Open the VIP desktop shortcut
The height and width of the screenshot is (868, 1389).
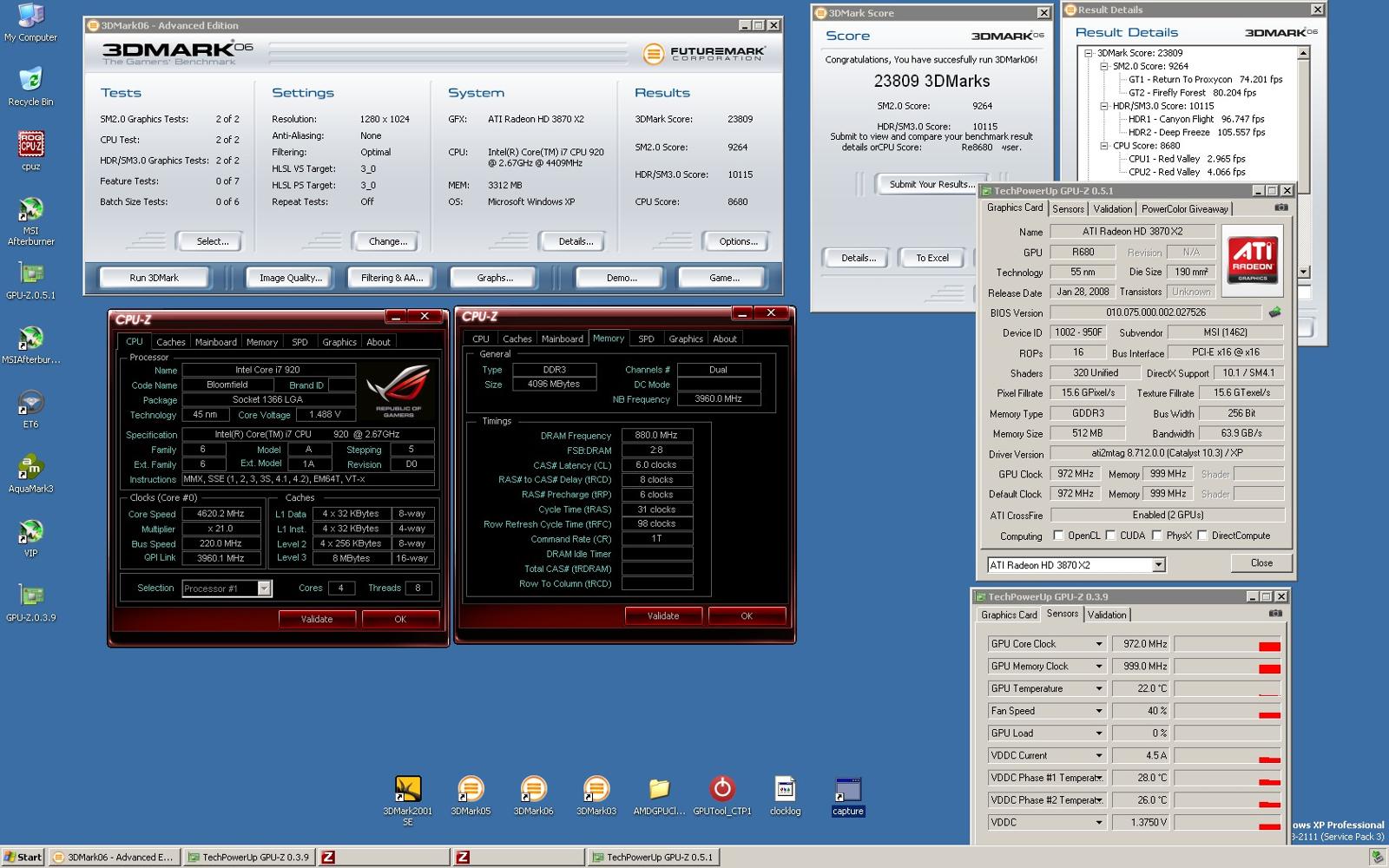pyautogui.click(x=30, y=538)
